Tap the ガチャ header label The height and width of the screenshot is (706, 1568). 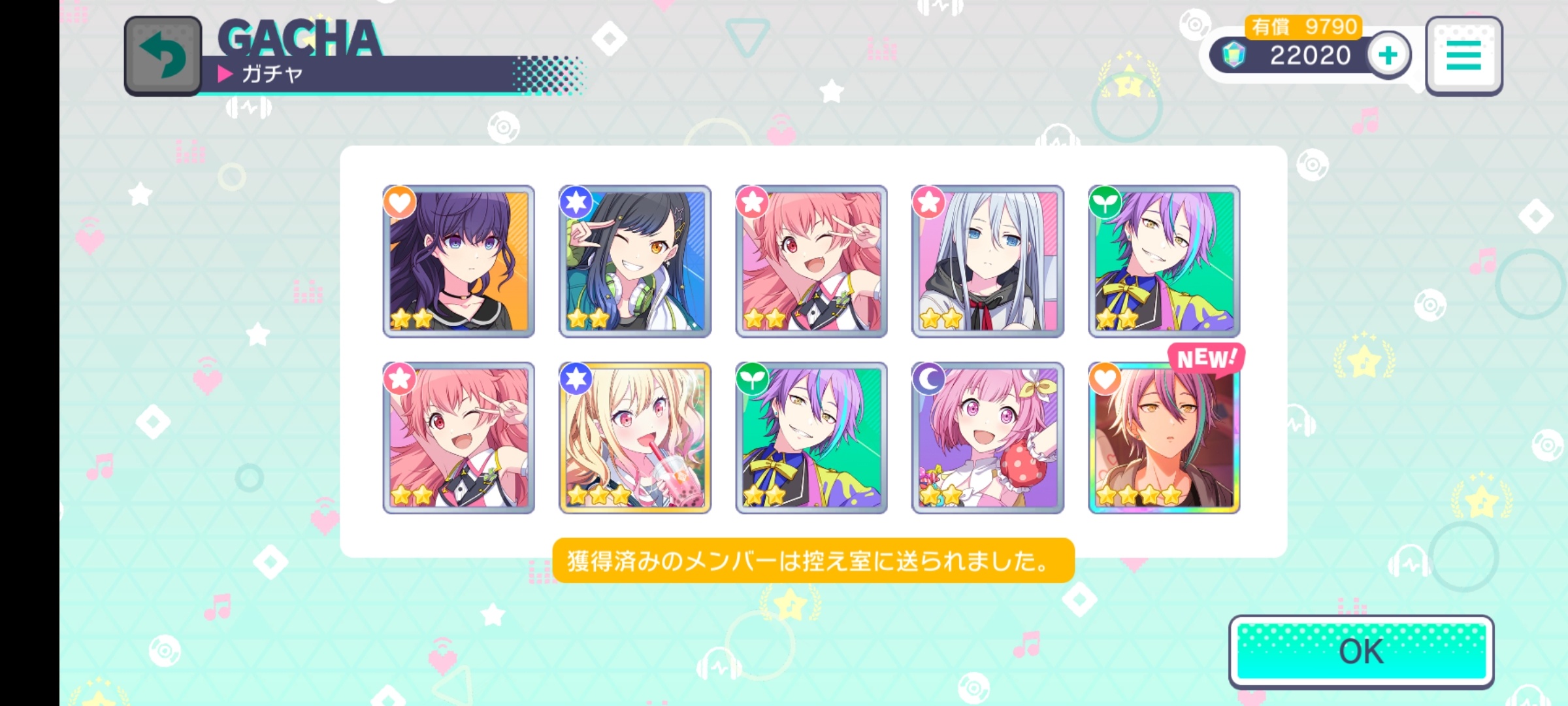pyautogui.click(x=272, y=74)
